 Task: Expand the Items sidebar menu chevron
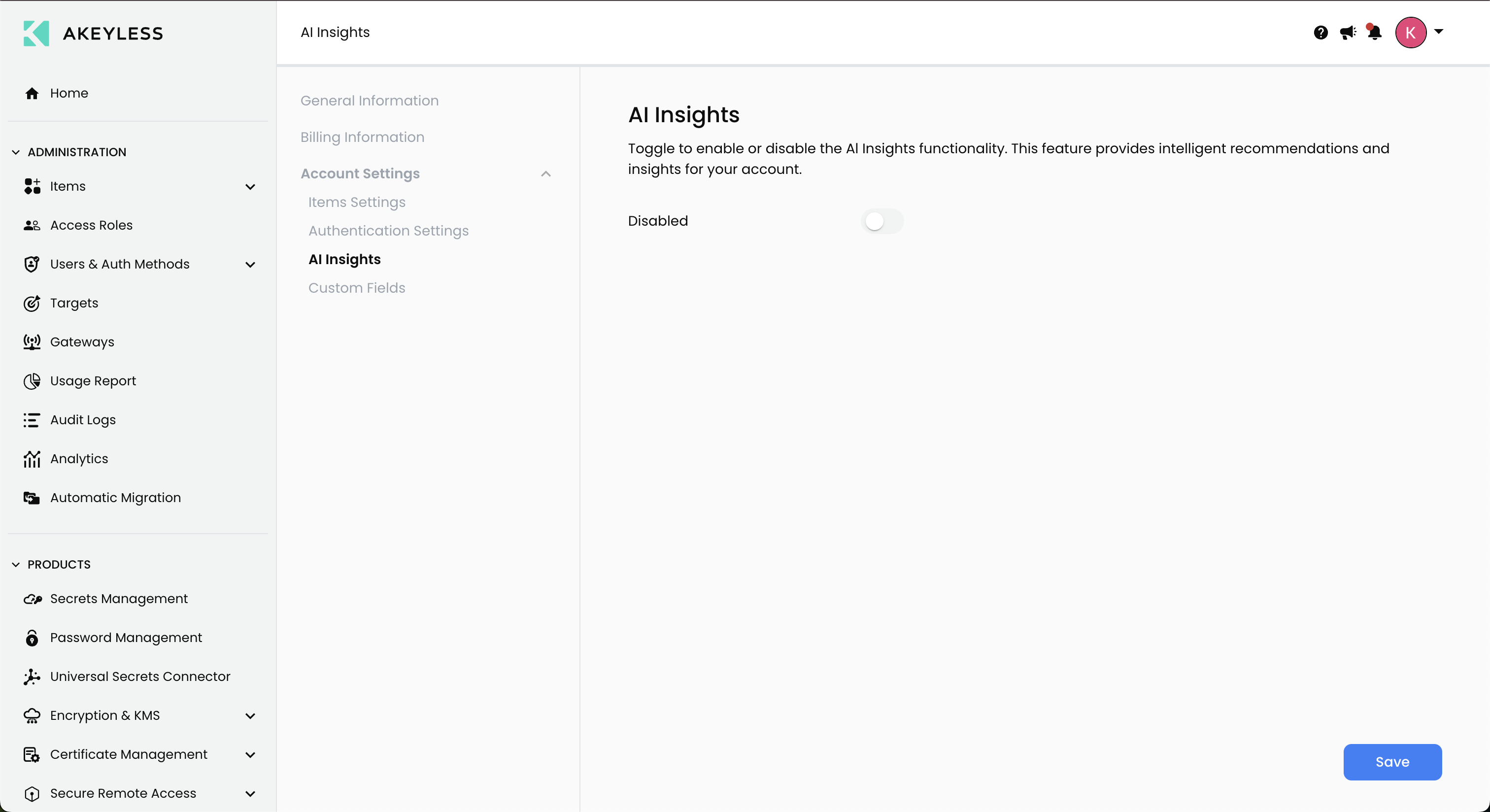pos(250,187)
